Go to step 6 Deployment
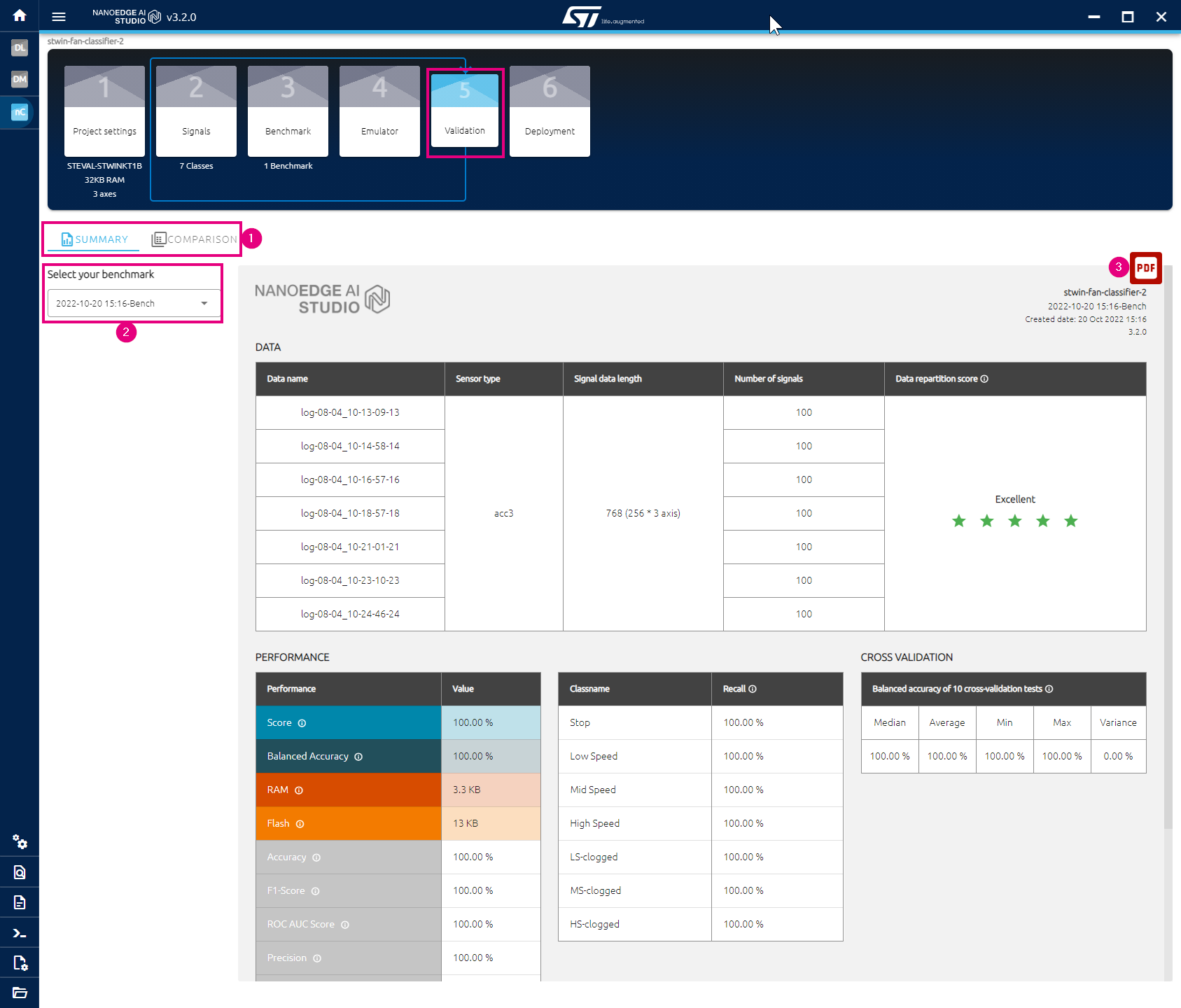Image resolution: width=1181 pixels, height=1008 pixels. [x=550, y=111]
